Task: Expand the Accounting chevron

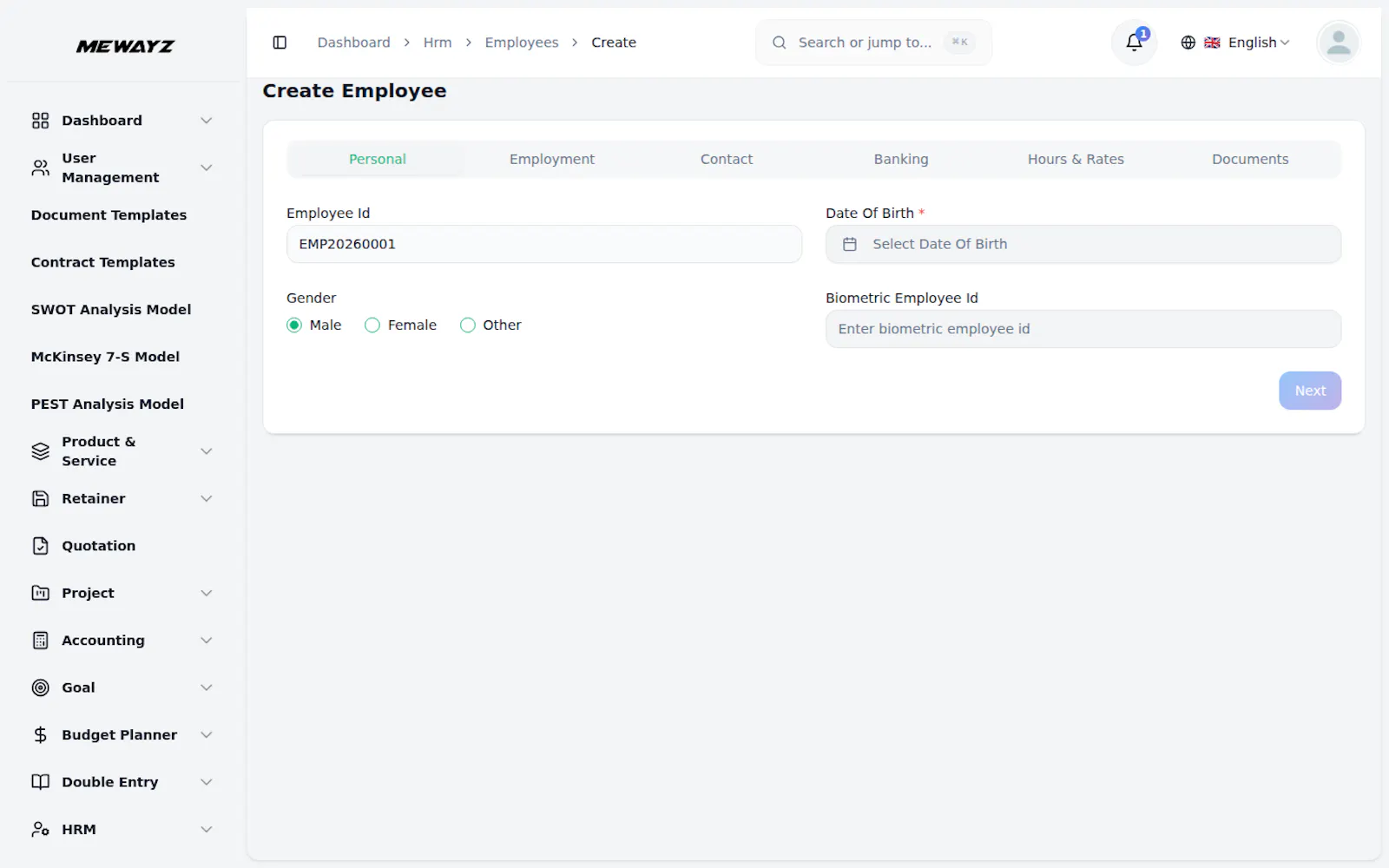Action: (x=207, y=641)
